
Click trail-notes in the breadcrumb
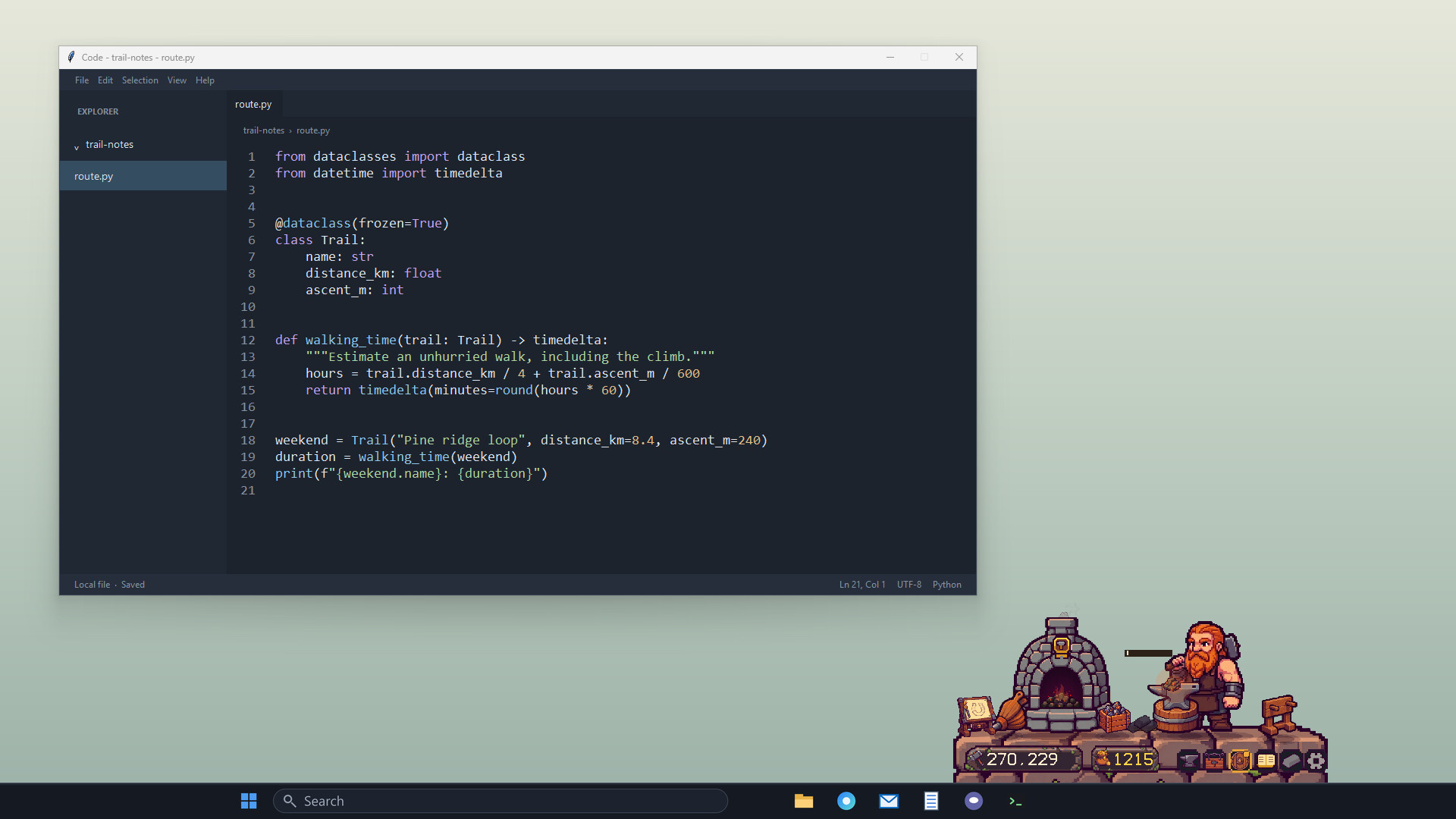(264, 130)
